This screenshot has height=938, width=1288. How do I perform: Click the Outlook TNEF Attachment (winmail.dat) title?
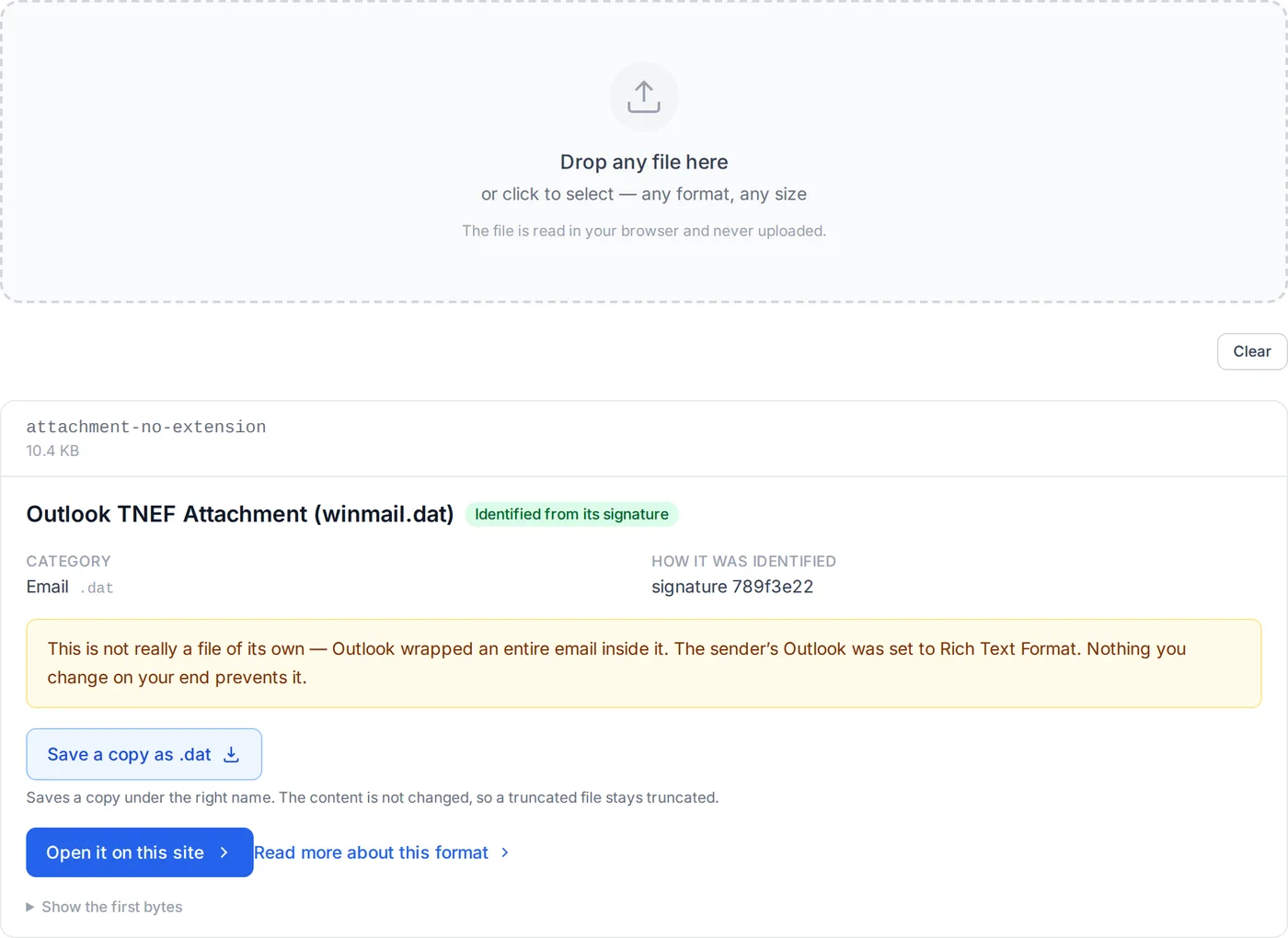pyautogui.click(x=240, y=514)
